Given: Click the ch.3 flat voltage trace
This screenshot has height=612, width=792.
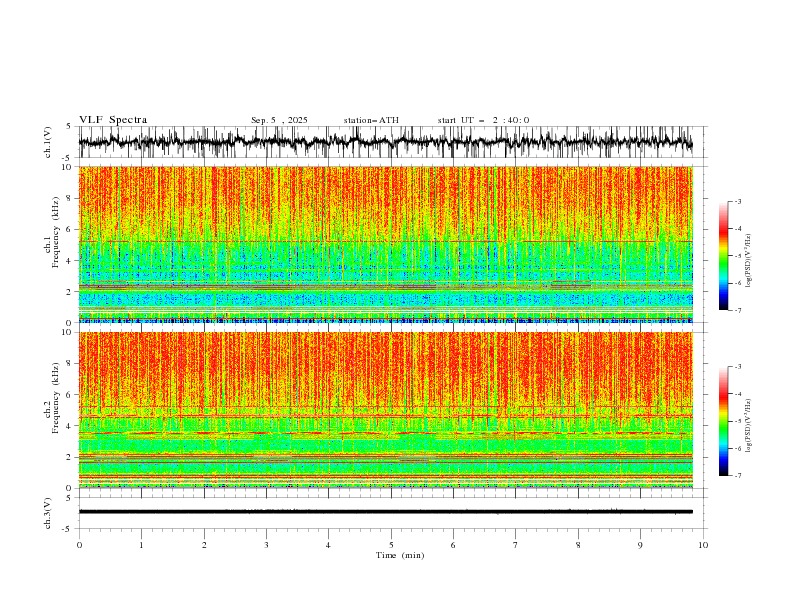Looking at the screenshot, I should pos(385,512).
